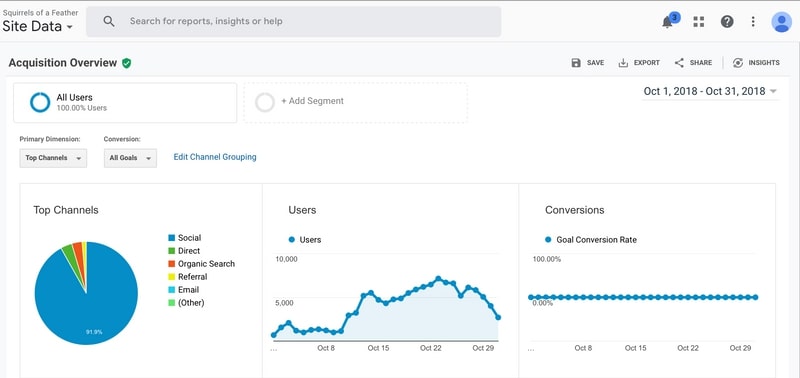Open the user account avatar
800x378 pixels.
coord(781,22)
